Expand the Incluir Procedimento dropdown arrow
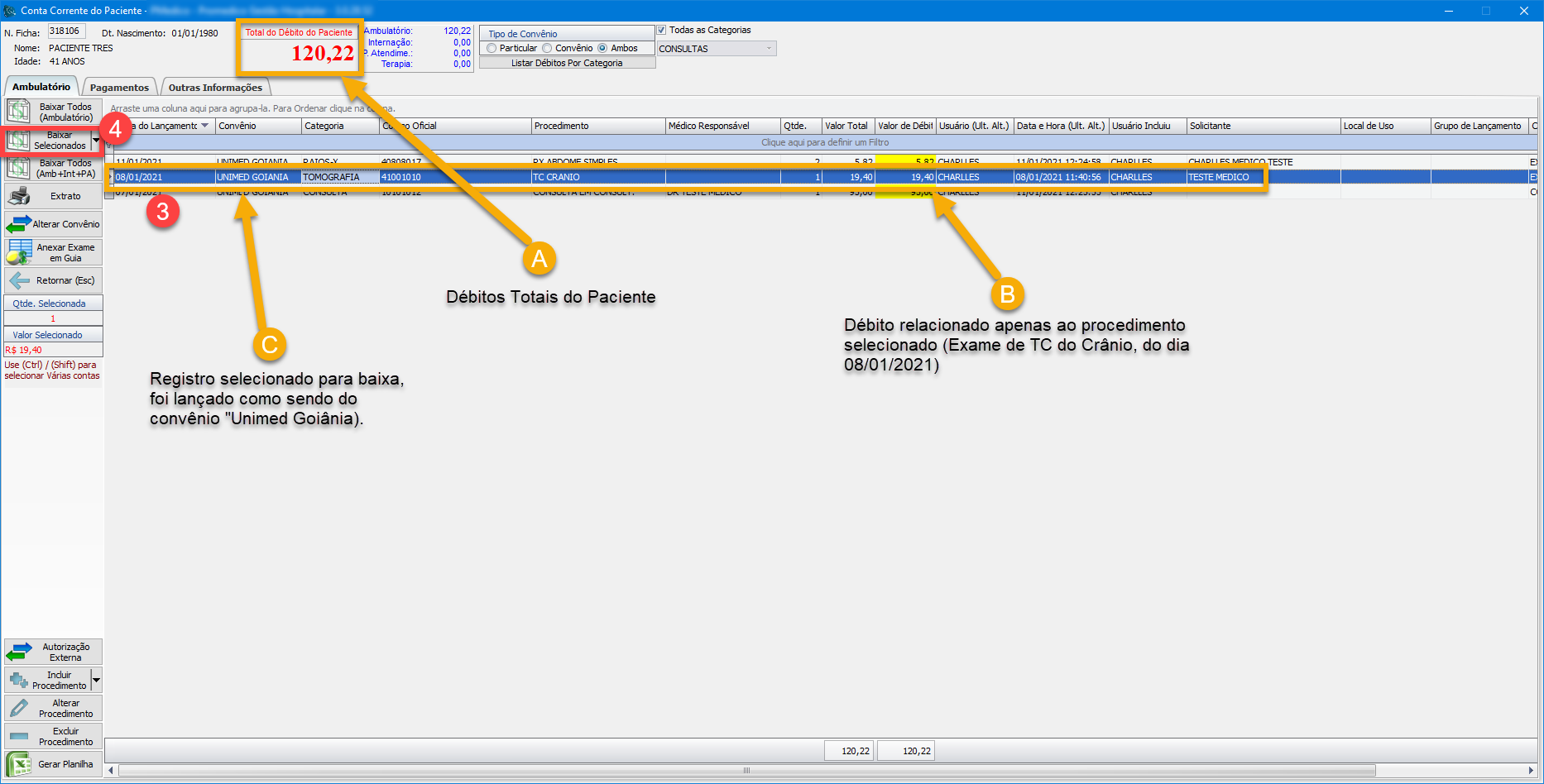The height and width of the screenshot is (784, 1544). coord(97,680)
